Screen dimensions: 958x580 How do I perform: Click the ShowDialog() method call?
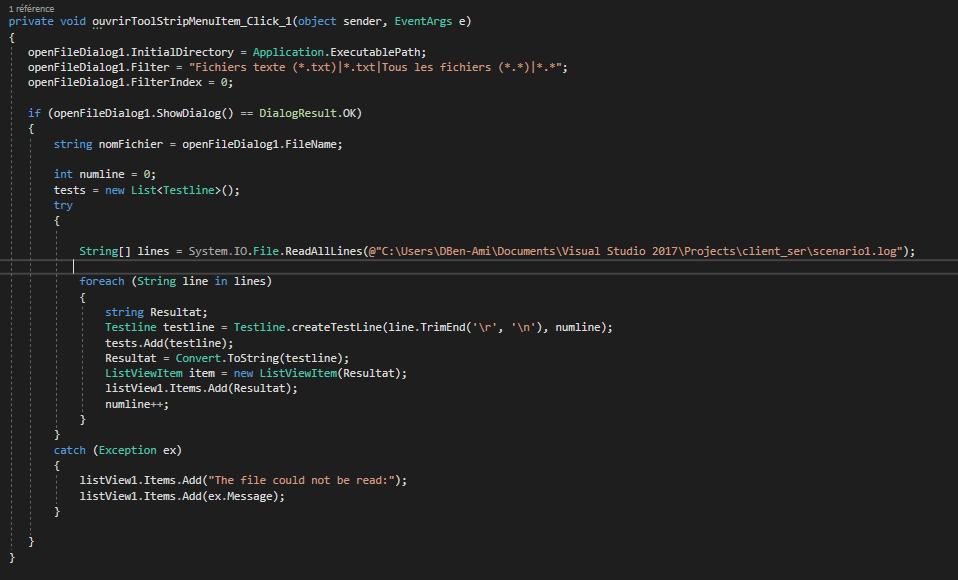[x=195, y=113]
